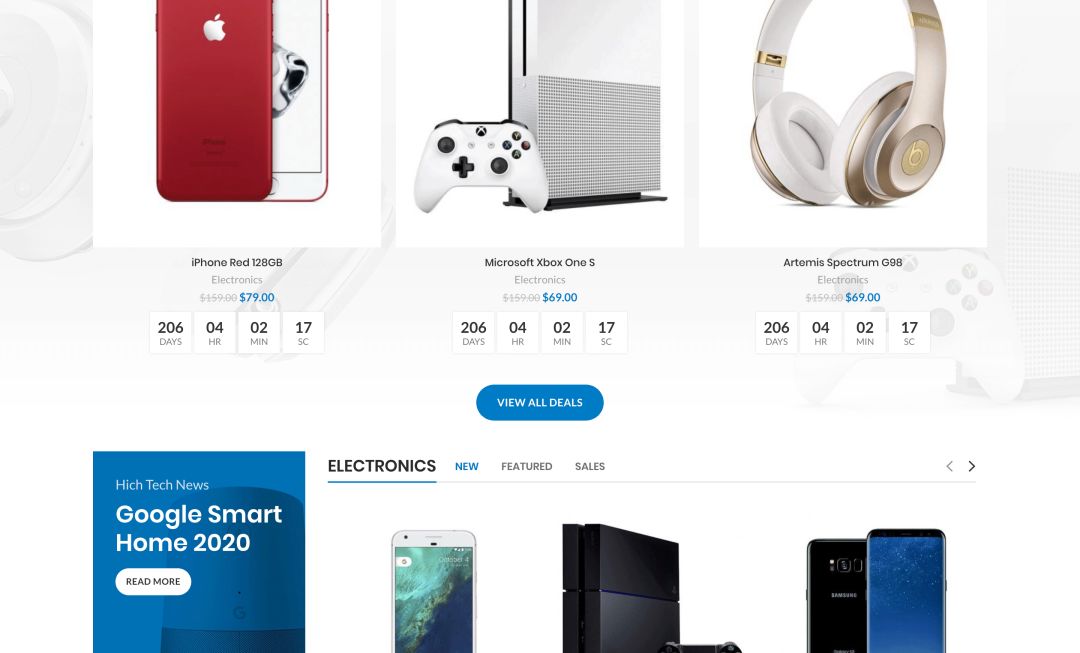Click the Read More button

153,581
